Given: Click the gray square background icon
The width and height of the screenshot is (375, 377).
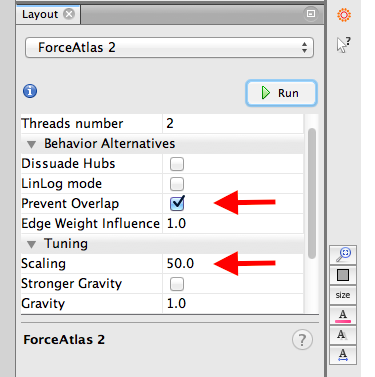Looking at the screenshot, I should point(343,275).
